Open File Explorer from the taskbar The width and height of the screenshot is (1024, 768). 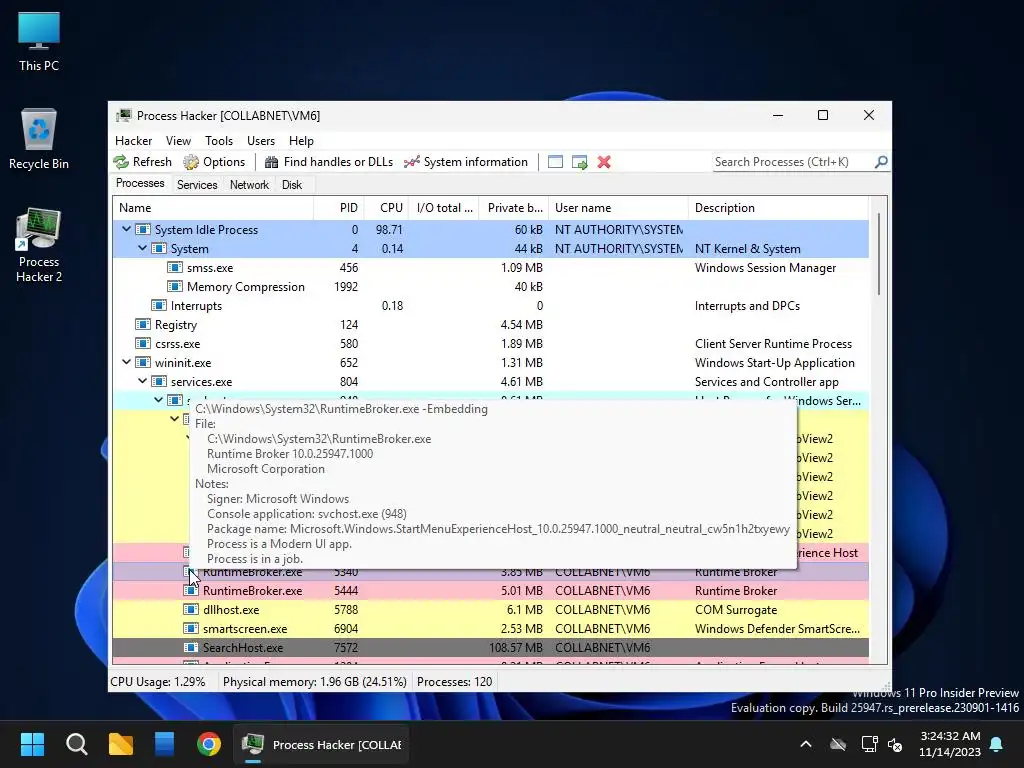pos(121,744)
